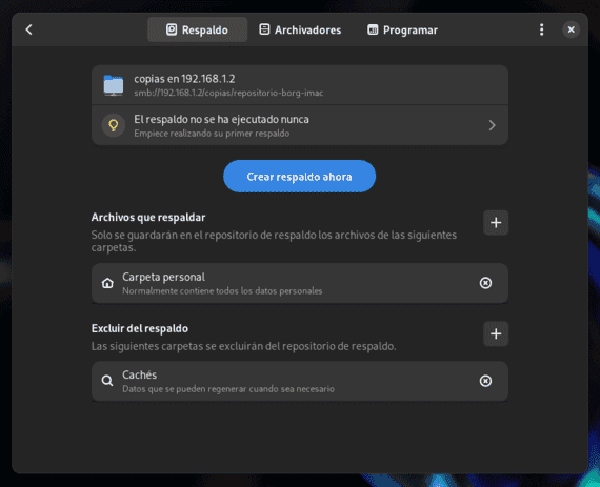Viewport: 600px width, 487px height.
Task: Click Crear respaldo ahora button
Action: (300, 176)
